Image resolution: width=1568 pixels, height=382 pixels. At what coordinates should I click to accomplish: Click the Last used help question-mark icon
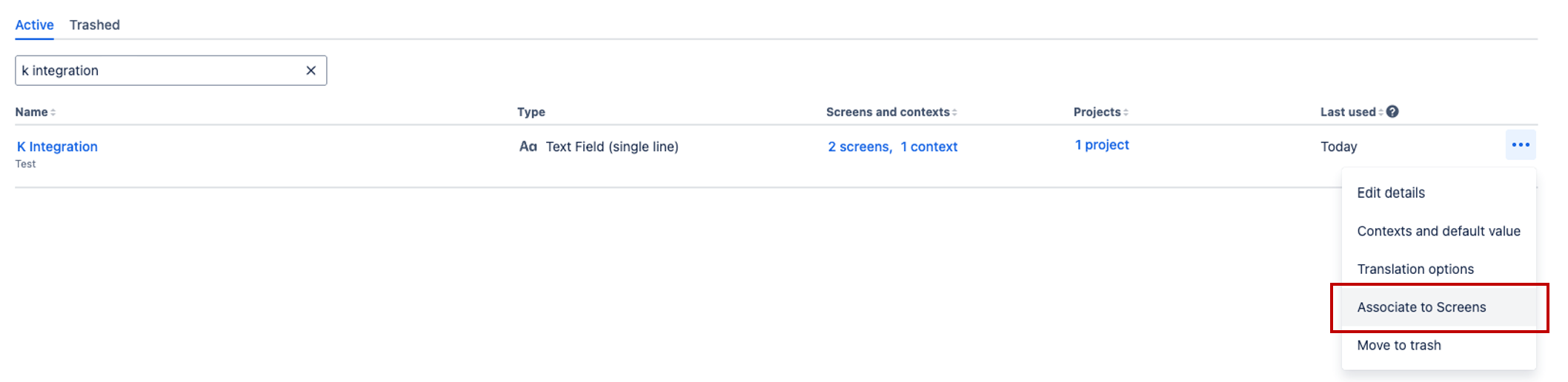(1392, 112)
